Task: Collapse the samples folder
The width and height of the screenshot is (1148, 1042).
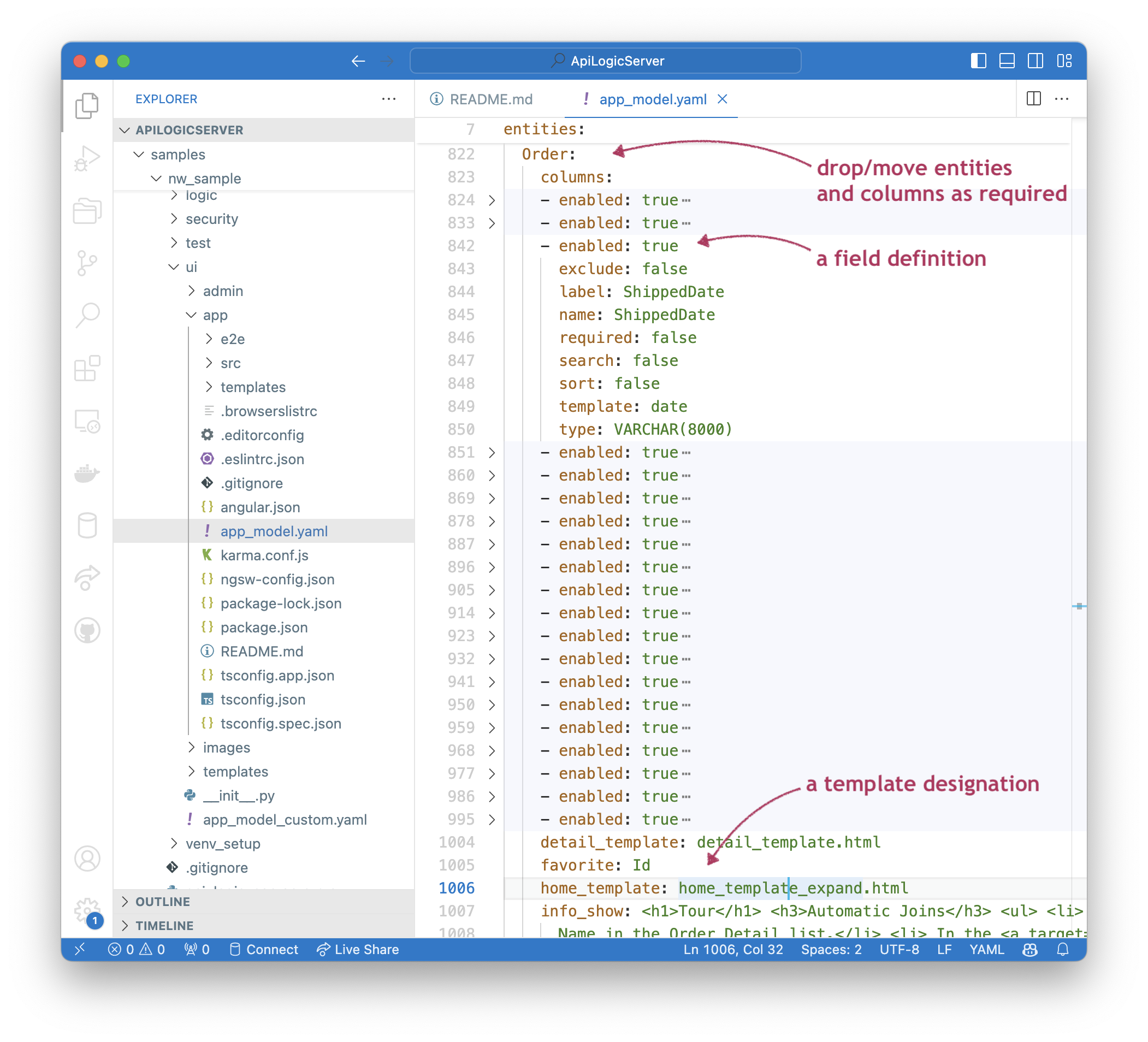Action: [264, 155]
